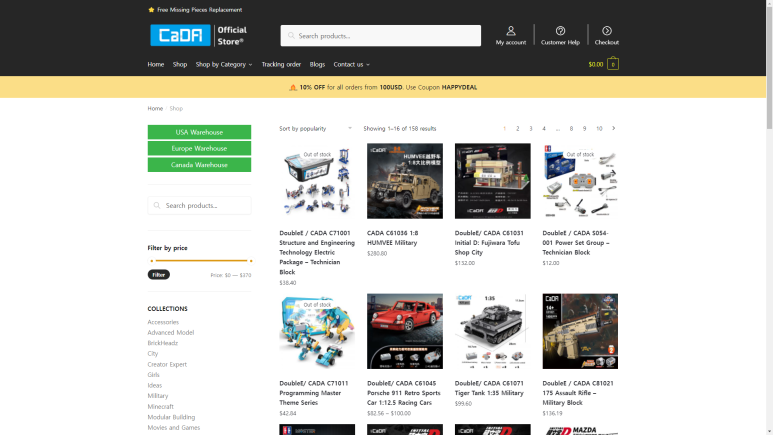The image size is (773, 435).
Task: Open Minecraft collection
Action: point(160,406)
